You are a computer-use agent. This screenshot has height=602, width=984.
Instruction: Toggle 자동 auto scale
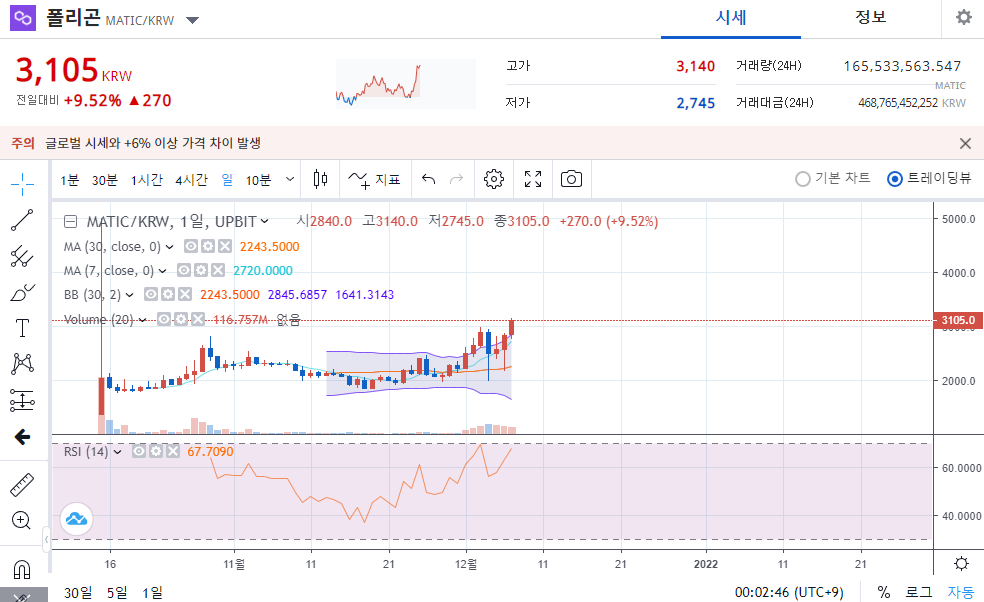961,592
